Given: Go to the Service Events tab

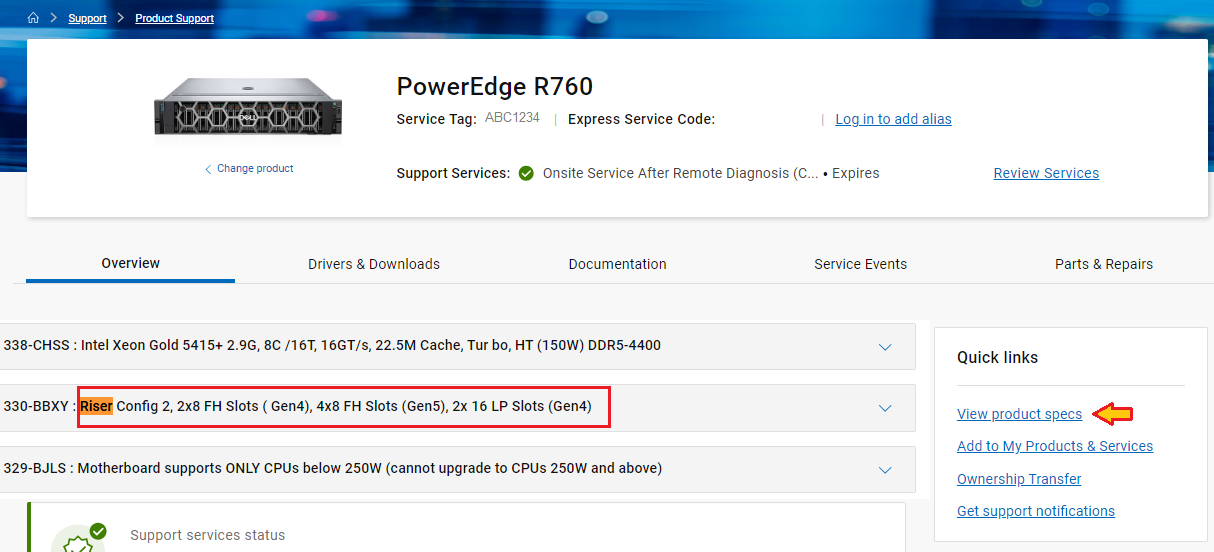Looking at the screenshot, I should click(860, 264).
